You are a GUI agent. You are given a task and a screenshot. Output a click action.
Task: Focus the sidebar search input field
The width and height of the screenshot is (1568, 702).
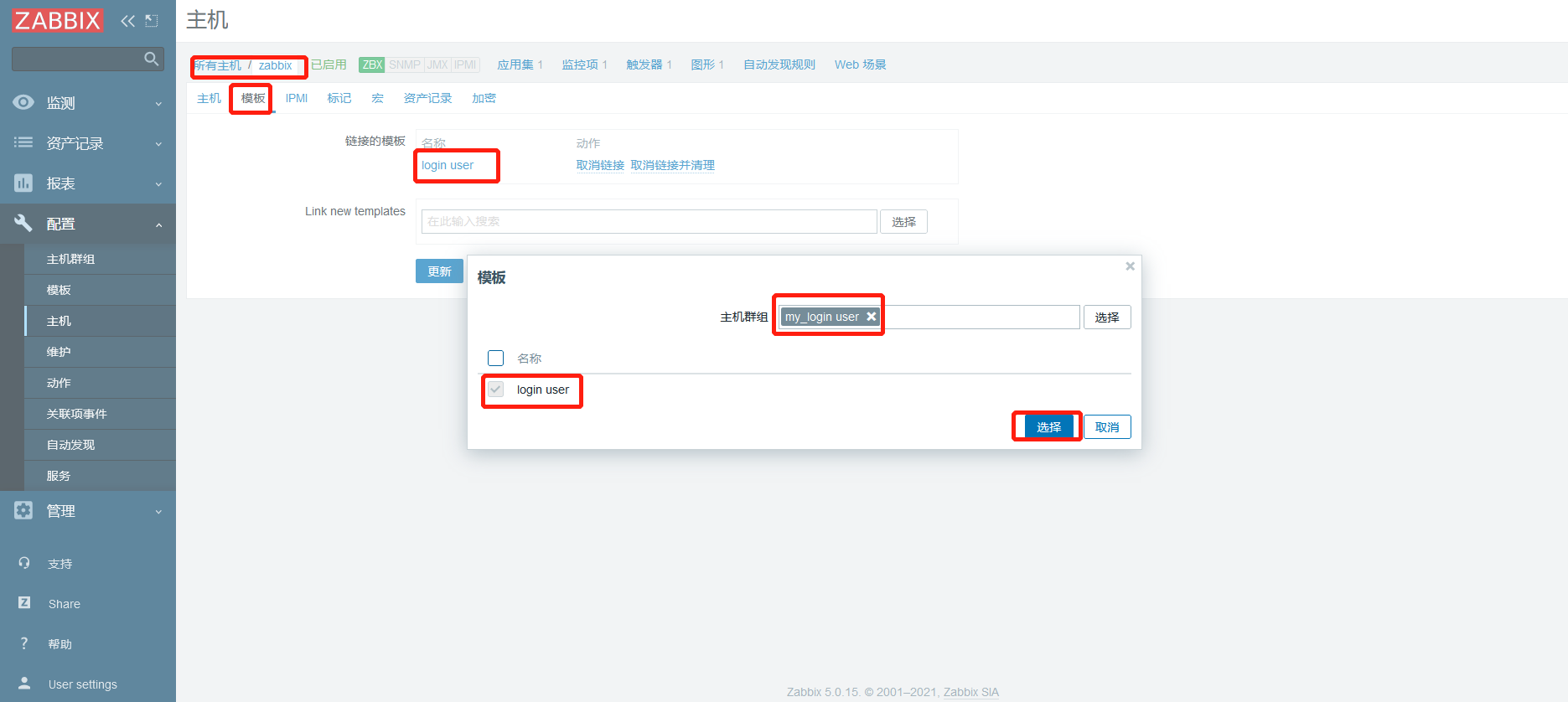[x=77, y=59]
